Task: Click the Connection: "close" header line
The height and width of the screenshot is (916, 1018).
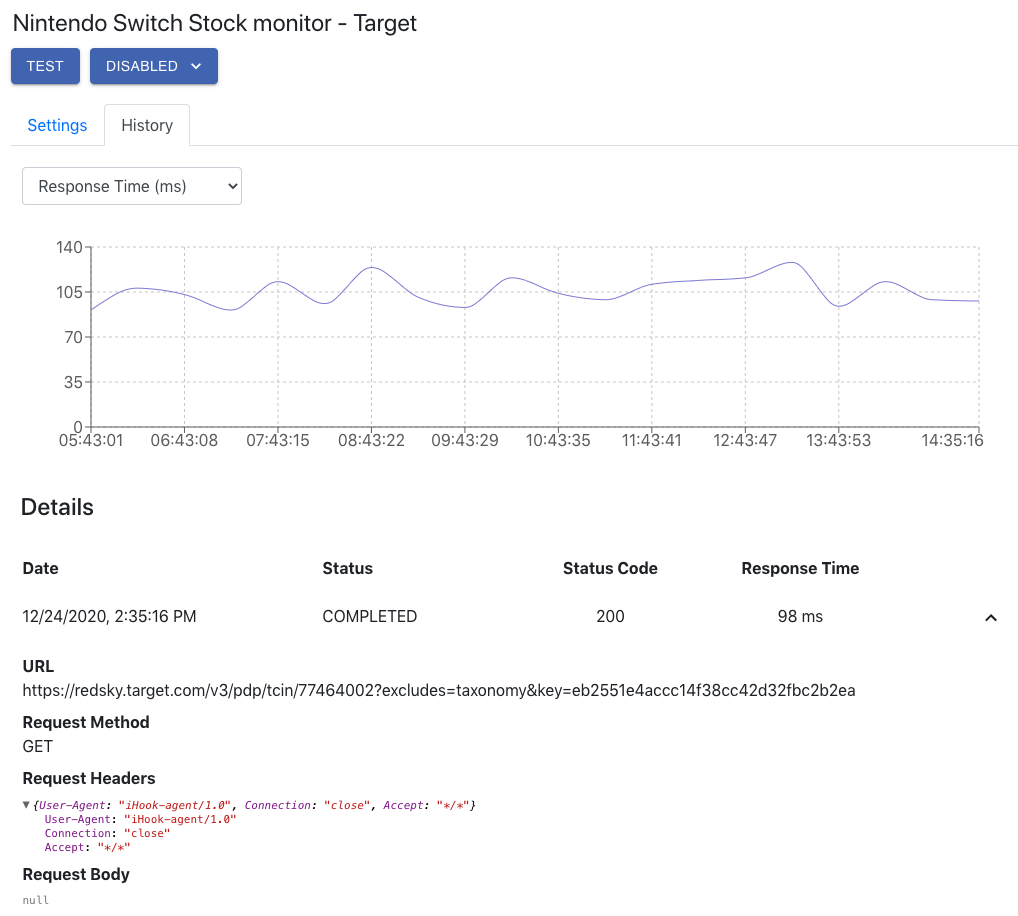Action: tap(107, 833)
